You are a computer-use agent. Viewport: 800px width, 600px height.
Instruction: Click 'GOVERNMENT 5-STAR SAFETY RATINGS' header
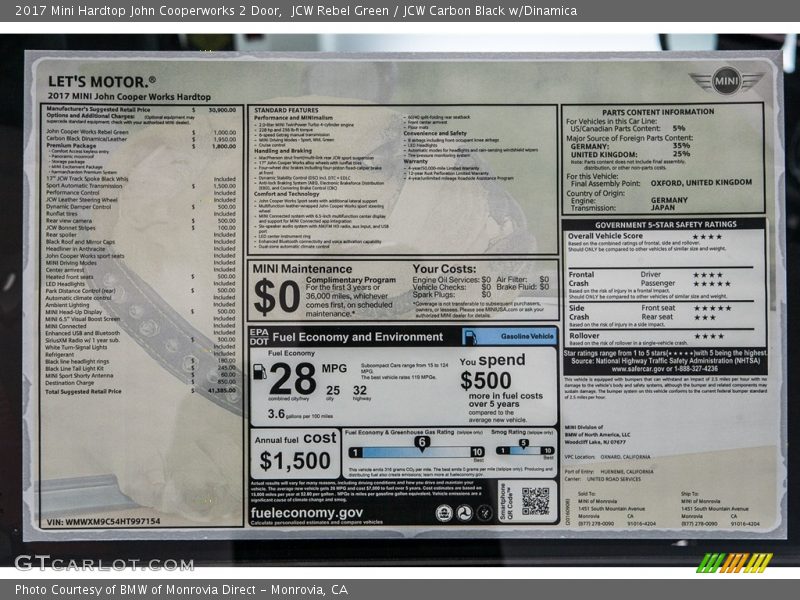coord(666,224)
